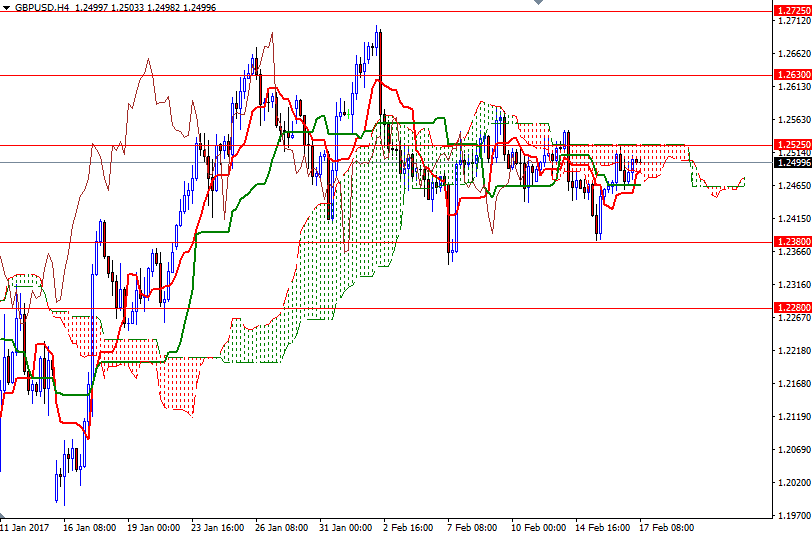The height and width of the screenshot is (534, 812).
Task: Click the 2 Feb 16:00 time label
Action: click(x=408, y=528)
